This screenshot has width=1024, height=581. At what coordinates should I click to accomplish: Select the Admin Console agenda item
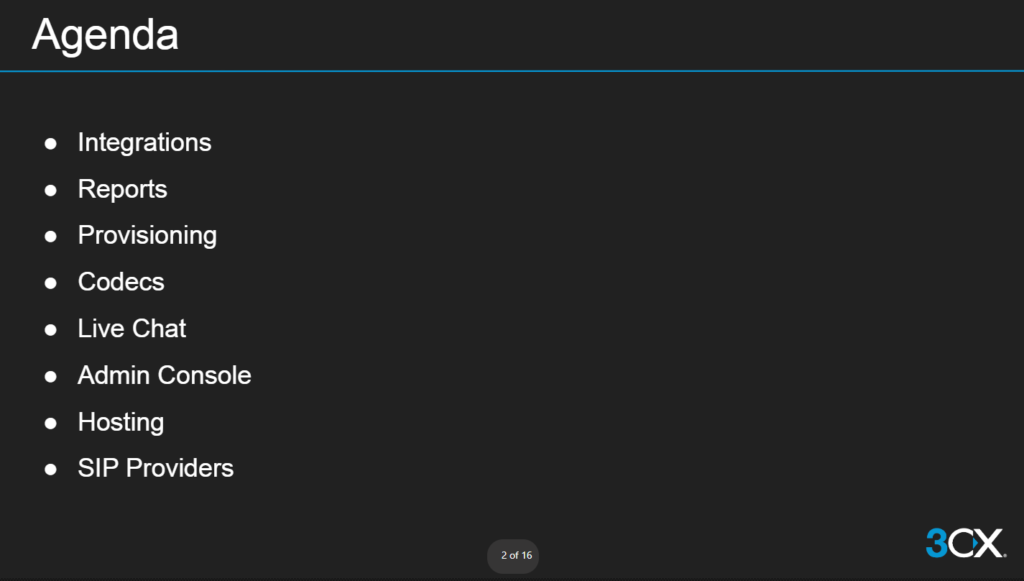164,375
